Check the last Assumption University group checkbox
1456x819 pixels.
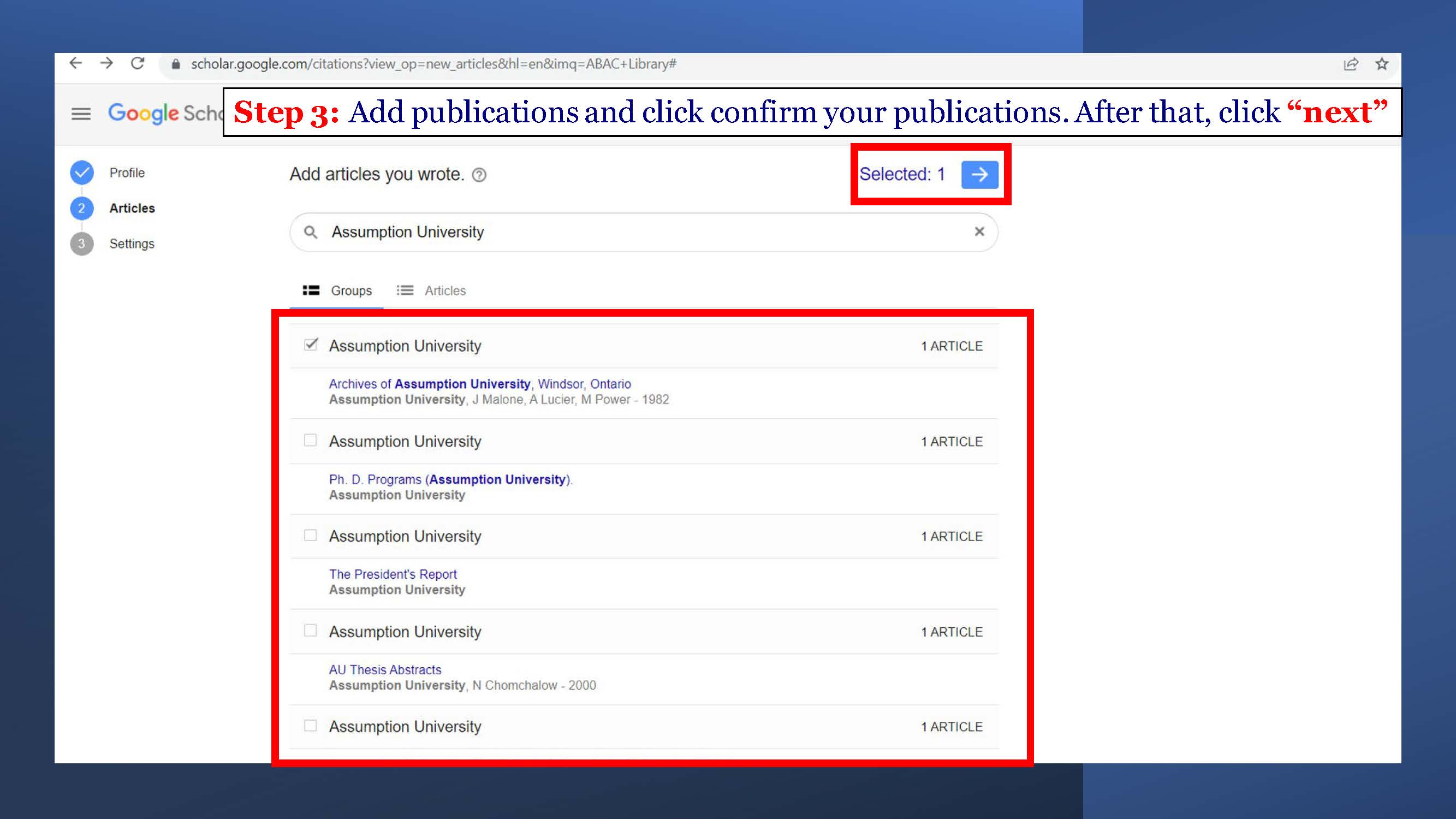click(310, 726)
